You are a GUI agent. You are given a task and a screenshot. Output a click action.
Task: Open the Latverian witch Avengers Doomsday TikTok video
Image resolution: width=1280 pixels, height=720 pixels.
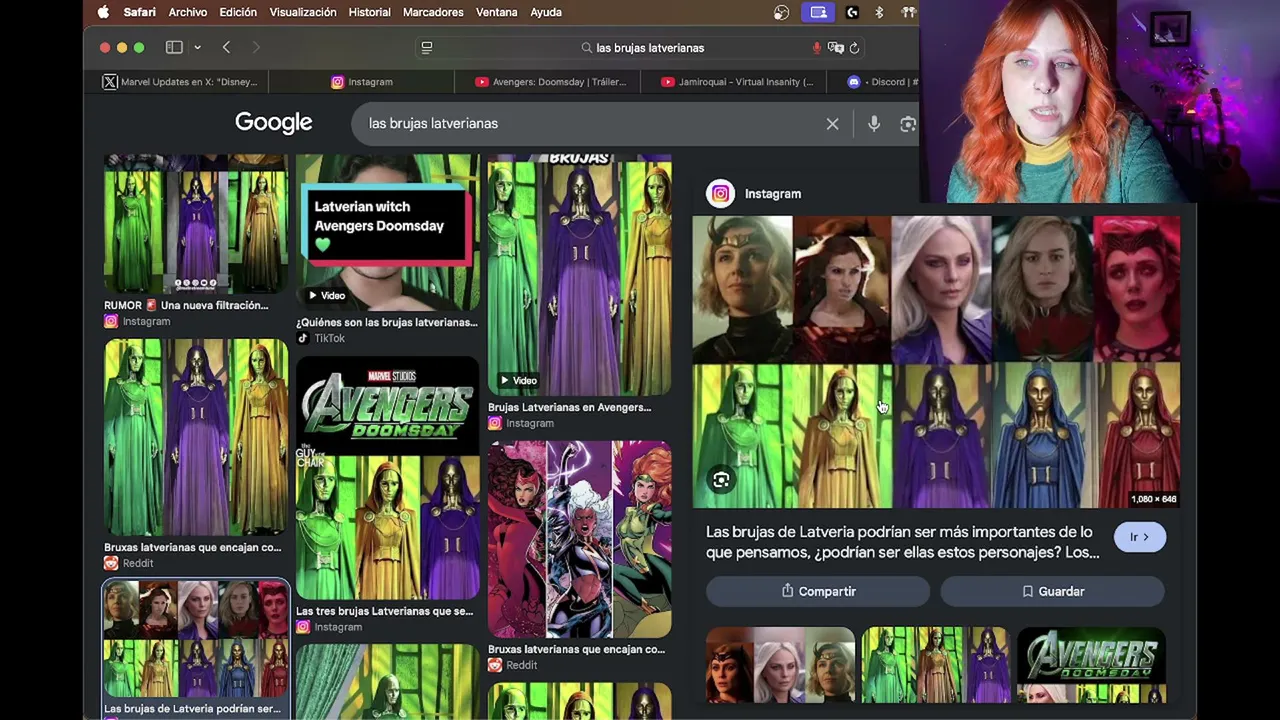coord(387,231)
